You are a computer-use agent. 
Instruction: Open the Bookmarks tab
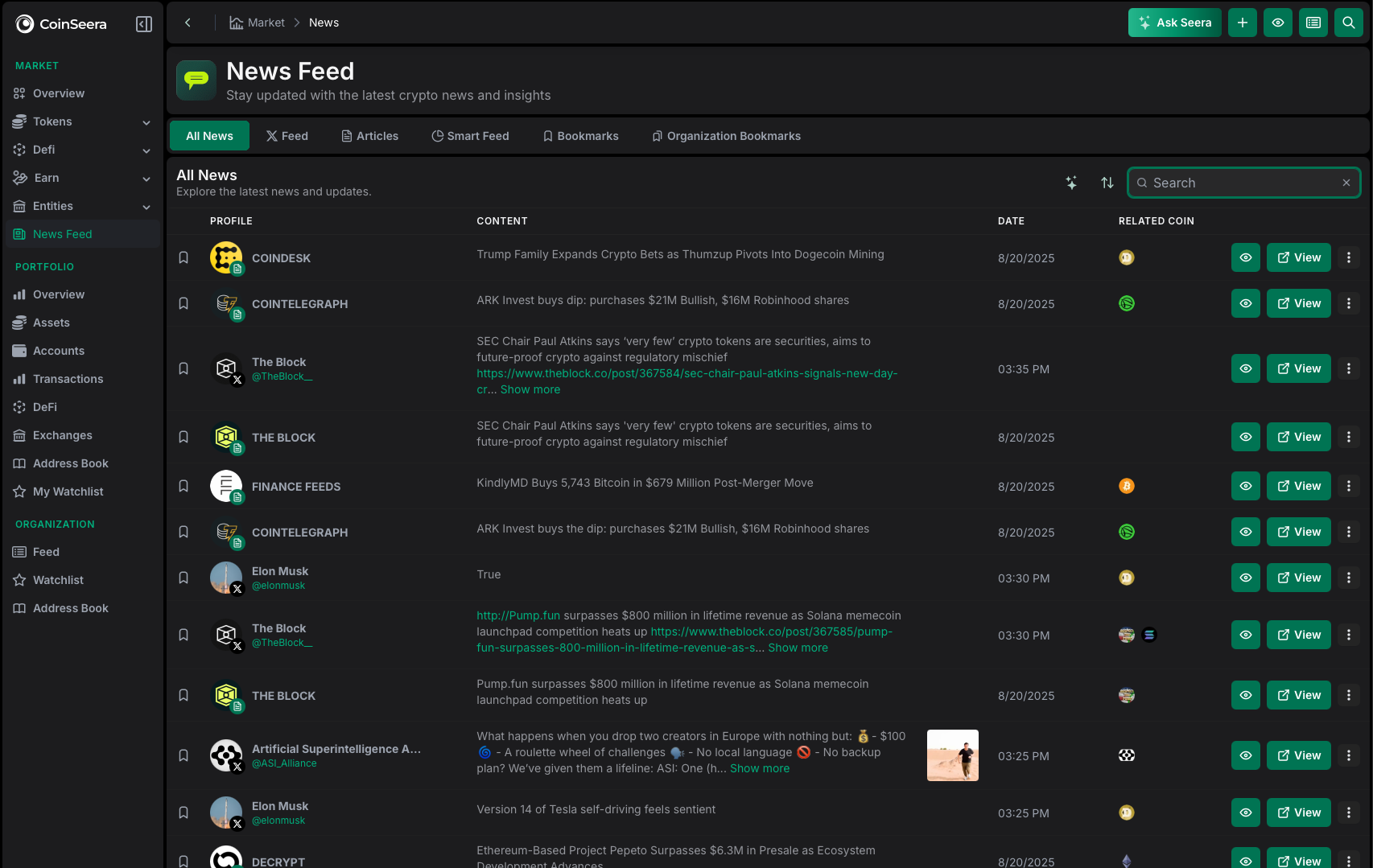581,136
